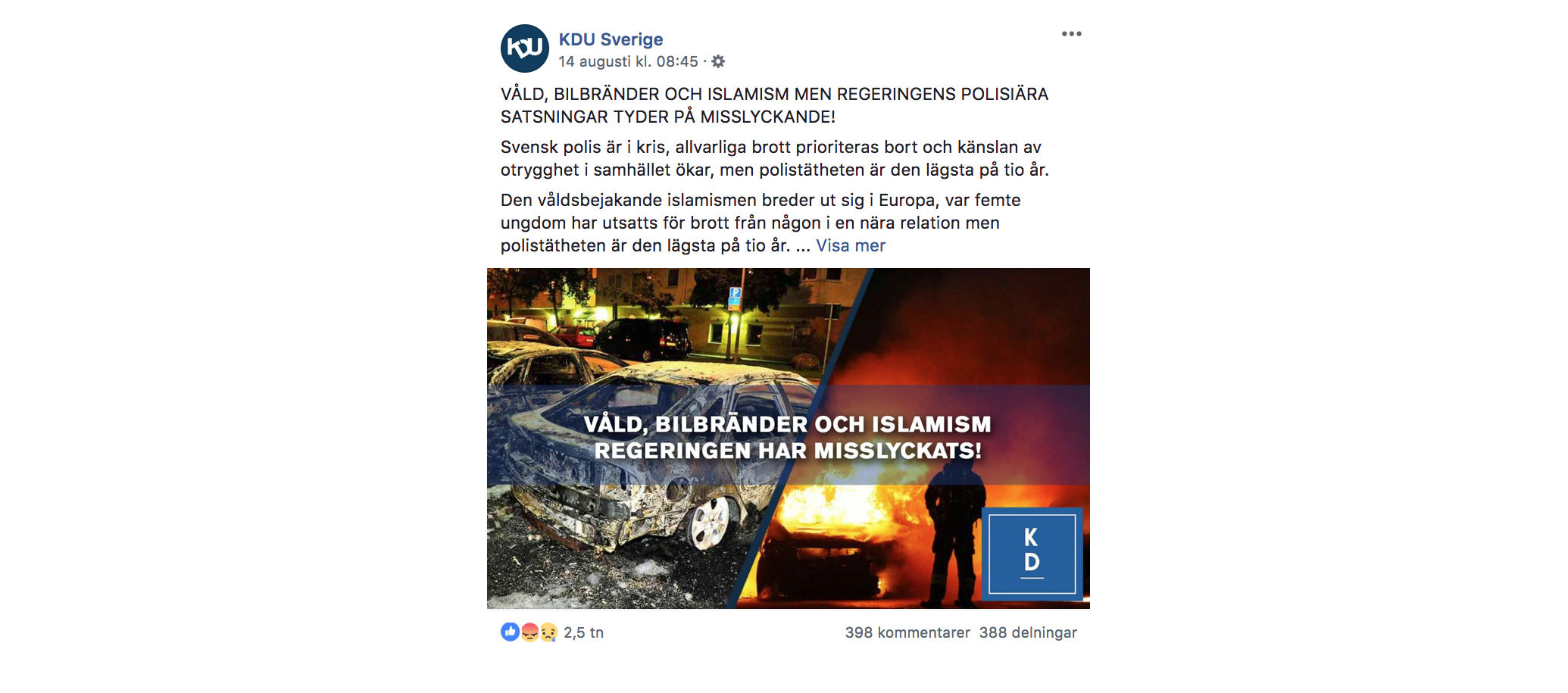Click the blue parking sign in photo
The image size is (1568, 693).
[735, 296]
